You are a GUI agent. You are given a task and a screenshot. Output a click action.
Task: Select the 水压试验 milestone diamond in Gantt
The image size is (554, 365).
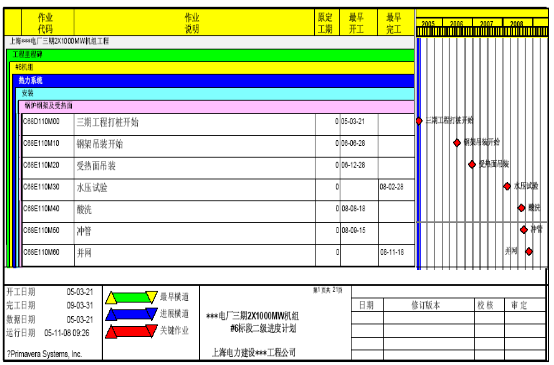click(x=507, y=186)
